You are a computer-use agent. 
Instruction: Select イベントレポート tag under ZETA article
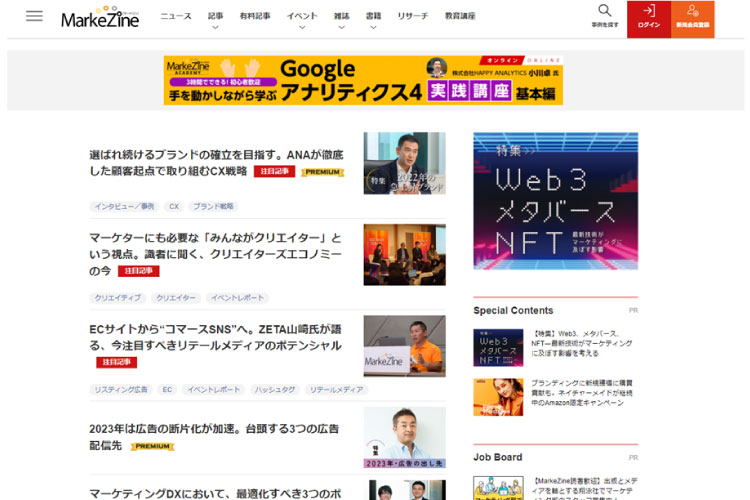click(x=213, y=389)
